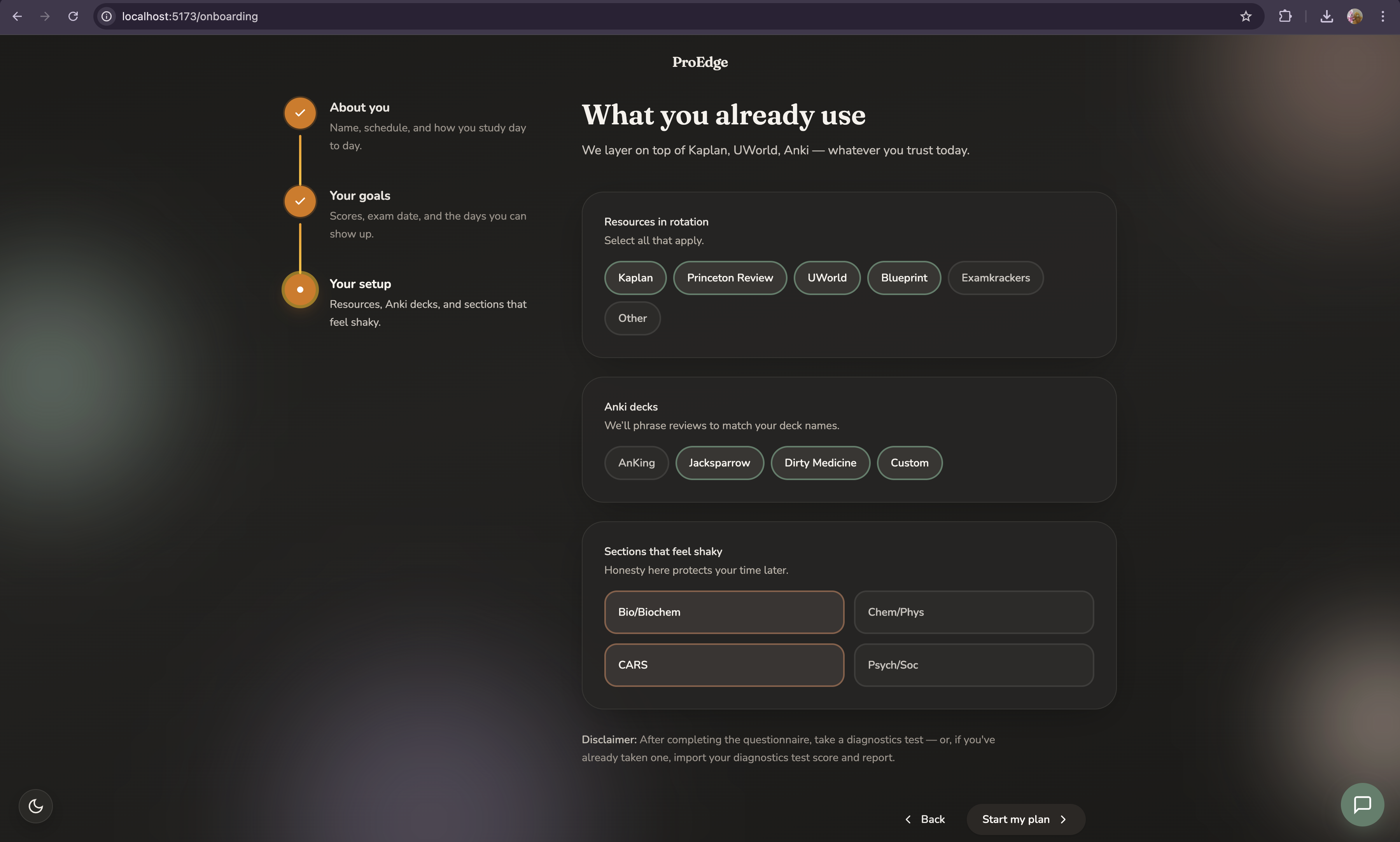Enable the AnKing deck chip
The height and width of the screenshot is (842, 1400).
[x=636, y=463]
